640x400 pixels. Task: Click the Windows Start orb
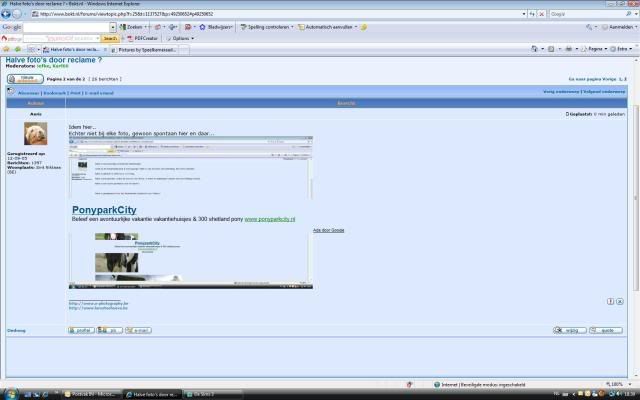[10, 394]
